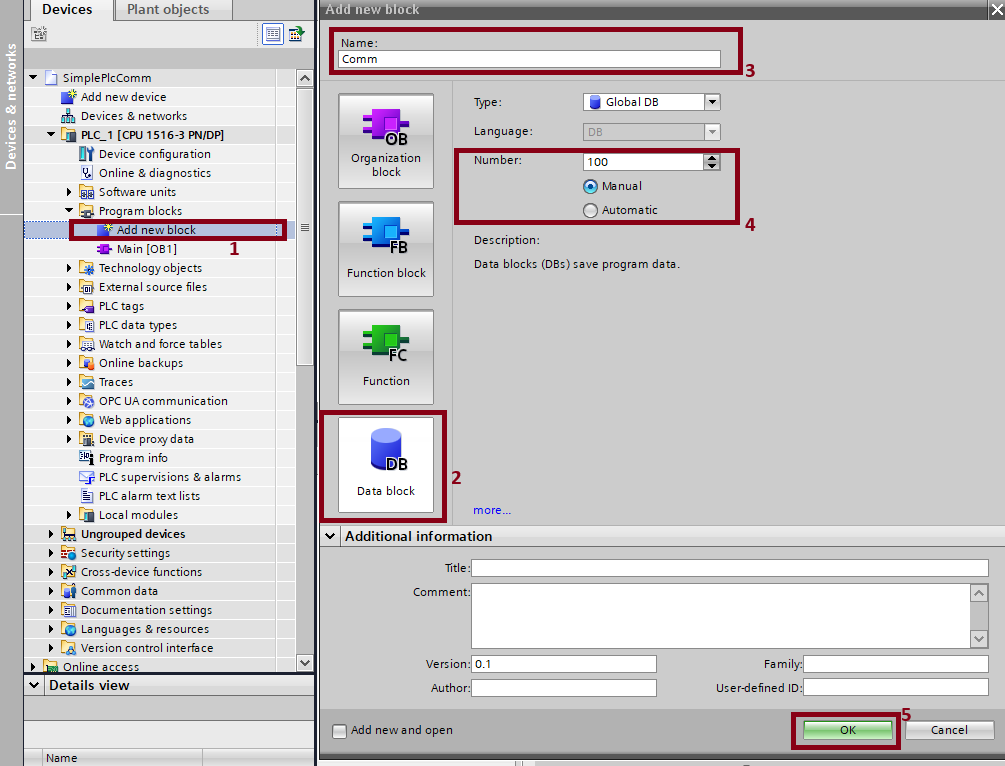Open the Type dropdown showing Global DB
The height and width of the screenshot is (766, 1005).
pyautogui.click(x=711, y=102)
